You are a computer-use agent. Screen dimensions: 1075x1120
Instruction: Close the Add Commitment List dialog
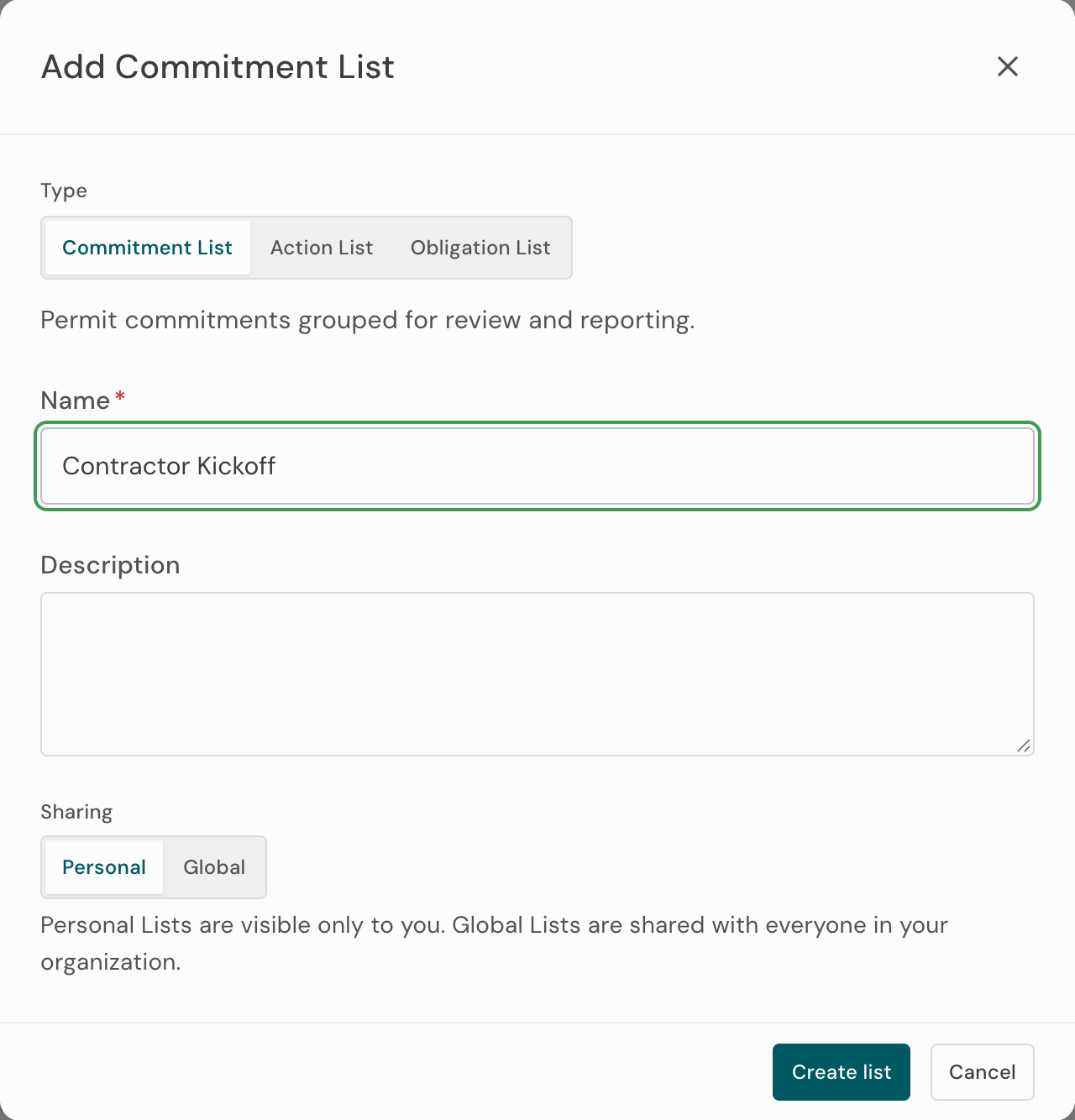click(1007, 66)
